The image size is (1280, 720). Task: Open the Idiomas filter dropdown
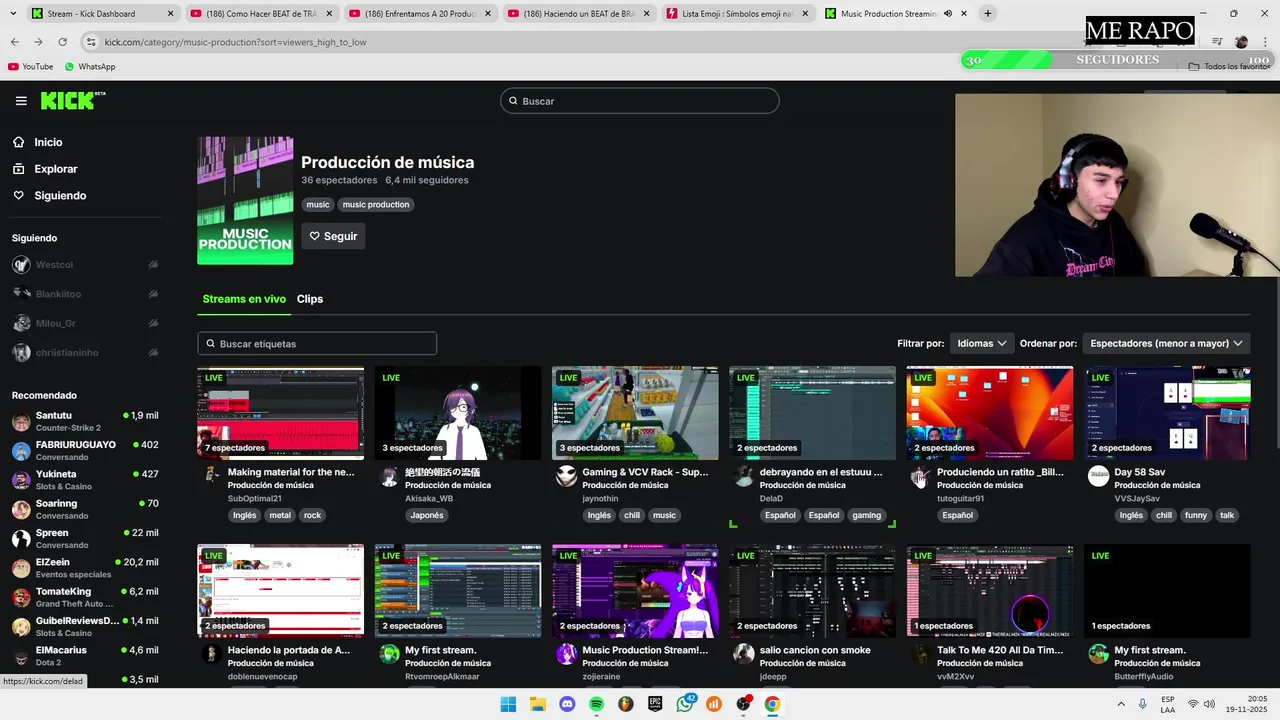[981, 343]
